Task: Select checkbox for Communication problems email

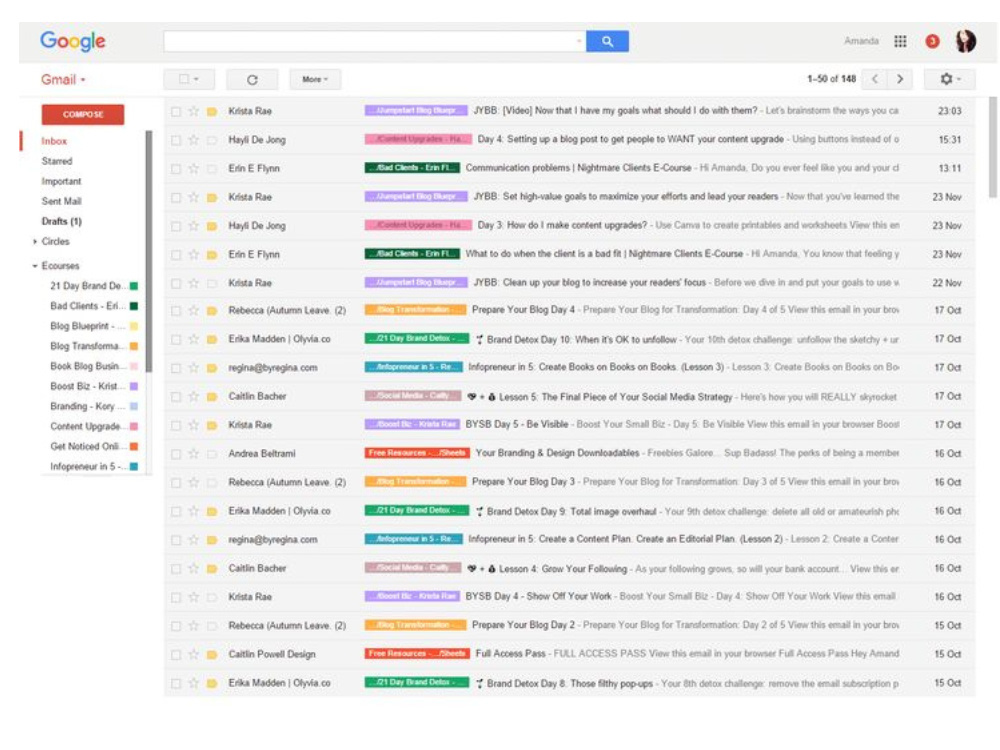Action: (176, 169)
